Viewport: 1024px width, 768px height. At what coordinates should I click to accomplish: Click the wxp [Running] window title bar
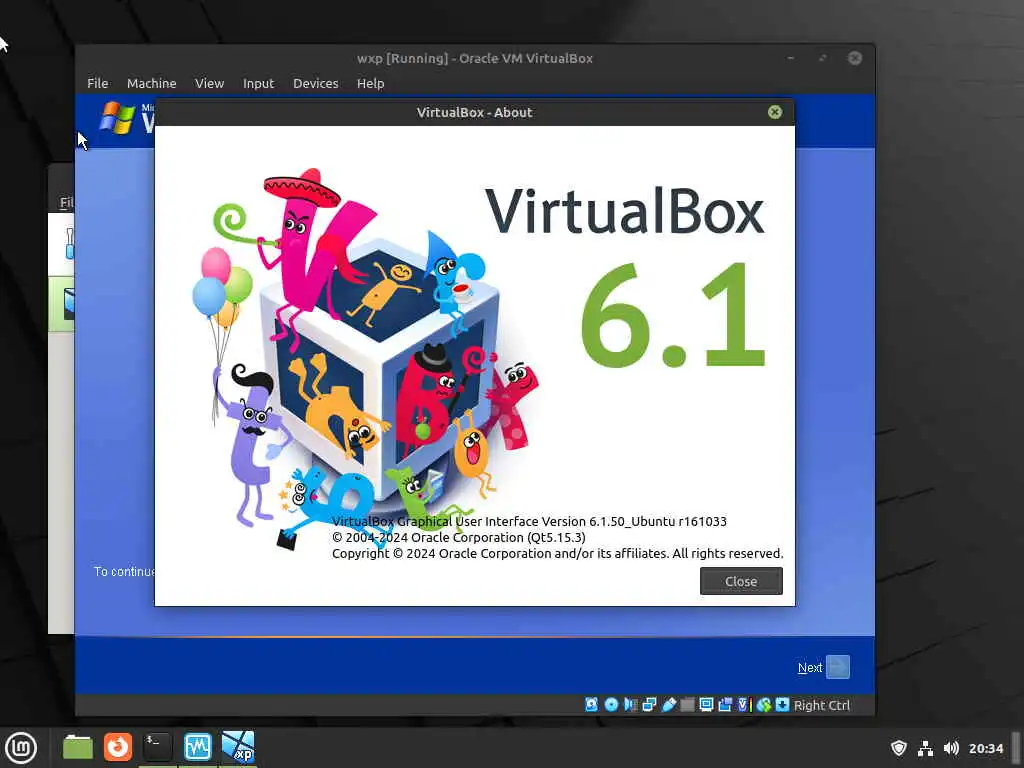point(475,58)
